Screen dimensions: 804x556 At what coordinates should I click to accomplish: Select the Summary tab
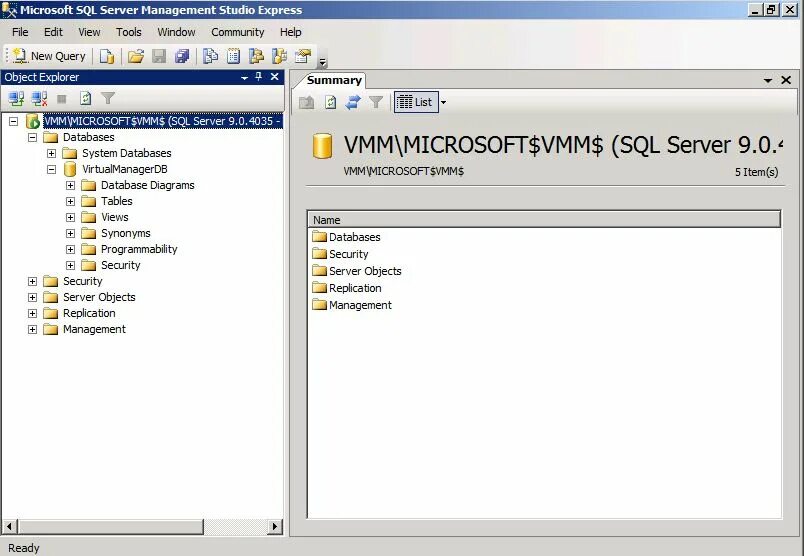point(334,81)
